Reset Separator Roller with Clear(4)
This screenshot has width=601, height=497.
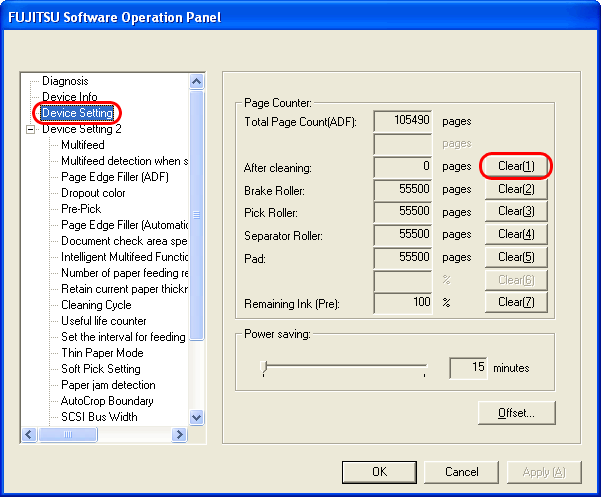point(516,234)
